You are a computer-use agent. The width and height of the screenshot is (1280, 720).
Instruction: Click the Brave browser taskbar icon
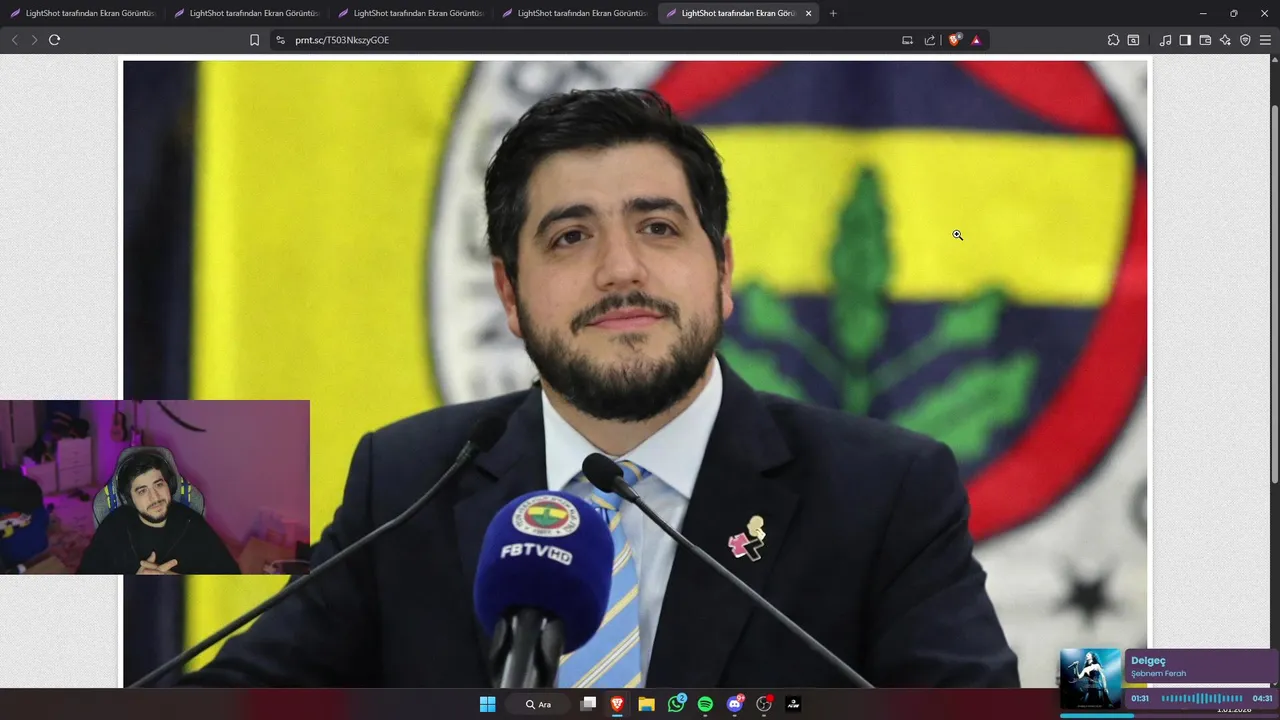click(617, 704)
